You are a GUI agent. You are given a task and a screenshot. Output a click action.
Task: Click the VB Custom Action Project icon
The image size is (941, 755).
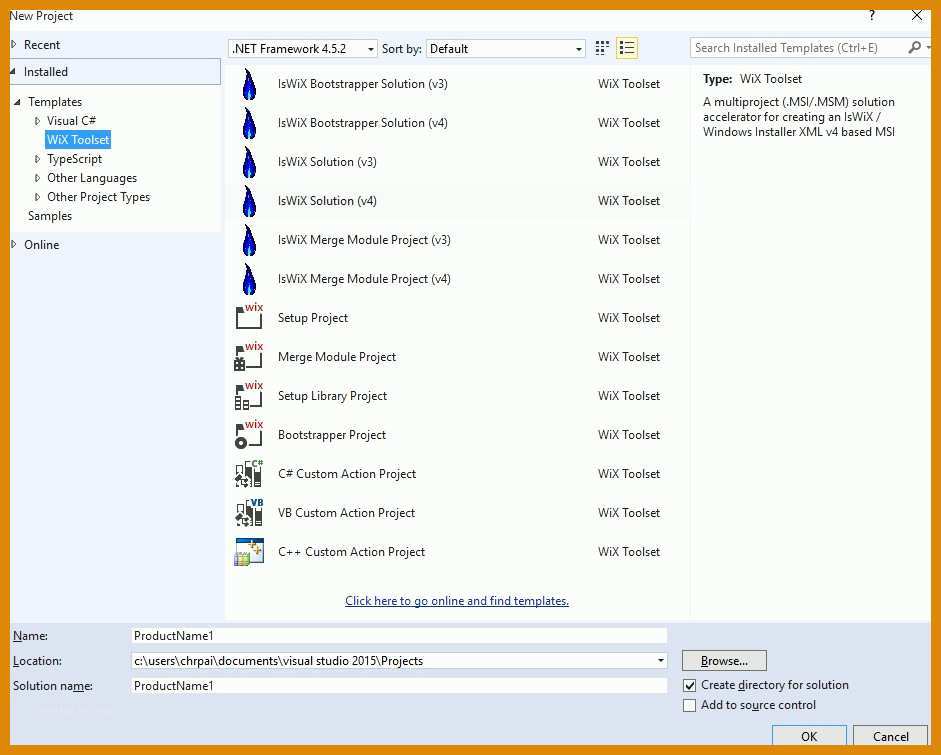point(249,513)
